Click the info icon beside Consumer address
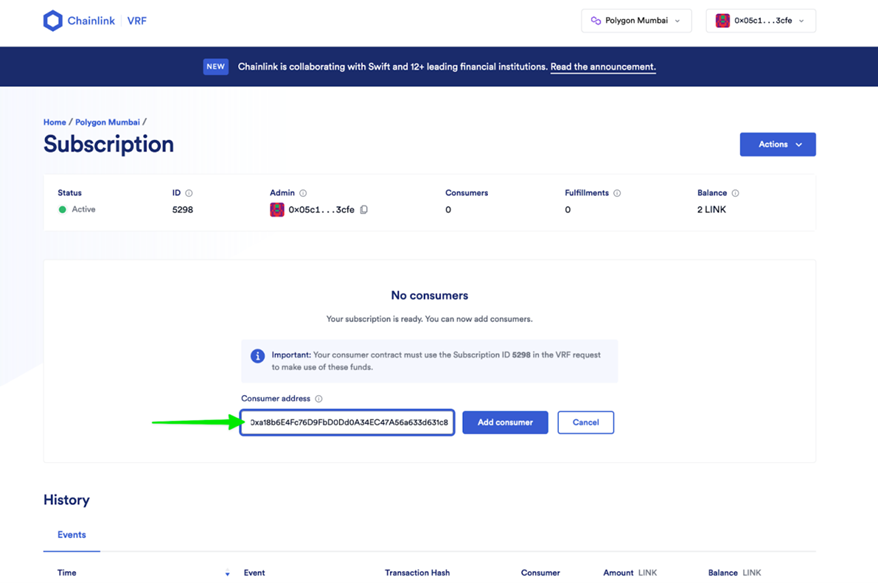 pos(319,399)
